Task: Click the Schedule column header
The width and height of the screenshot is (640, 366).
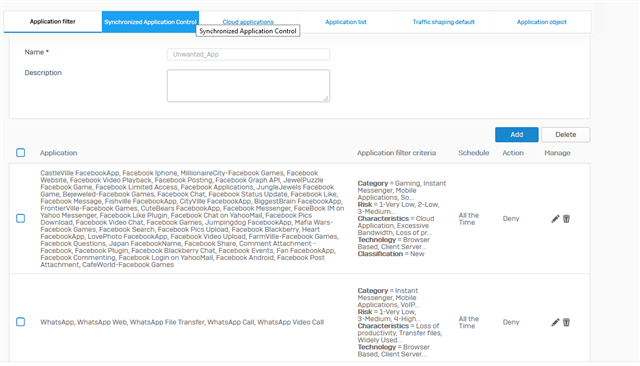Action: [473, 153]
